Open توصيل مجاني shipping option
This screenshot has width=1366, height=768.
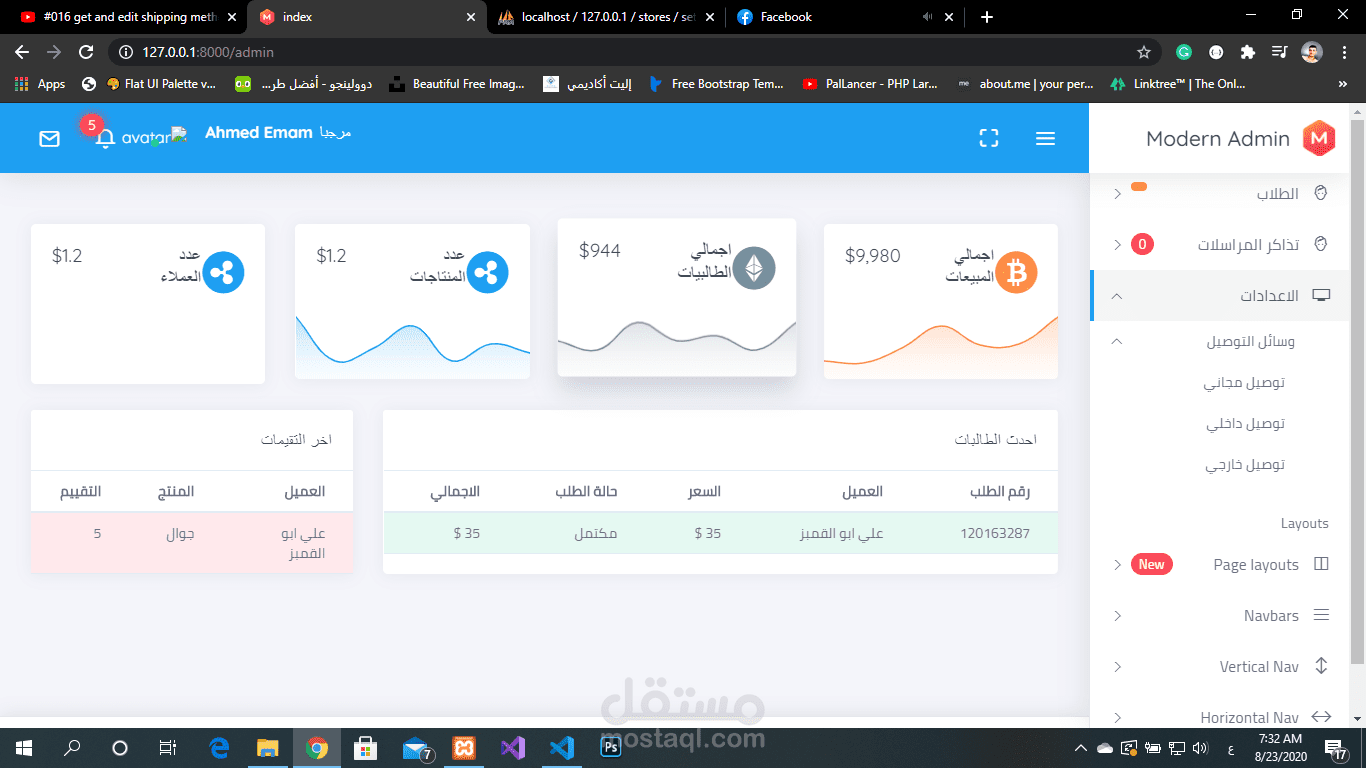1244,382
